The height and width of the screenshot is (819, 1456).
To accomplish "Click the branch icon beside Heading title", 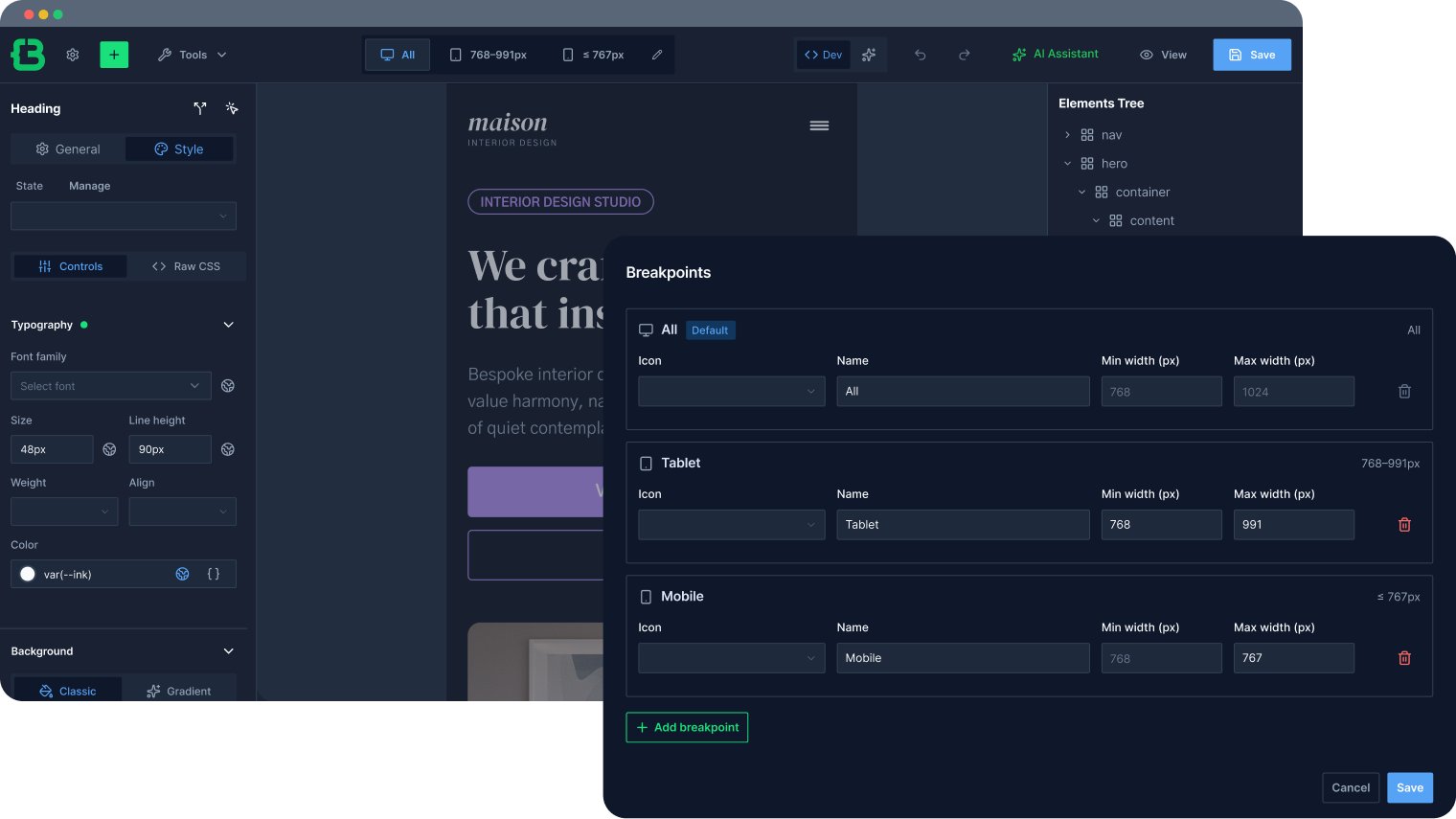I will pos(200,108).
